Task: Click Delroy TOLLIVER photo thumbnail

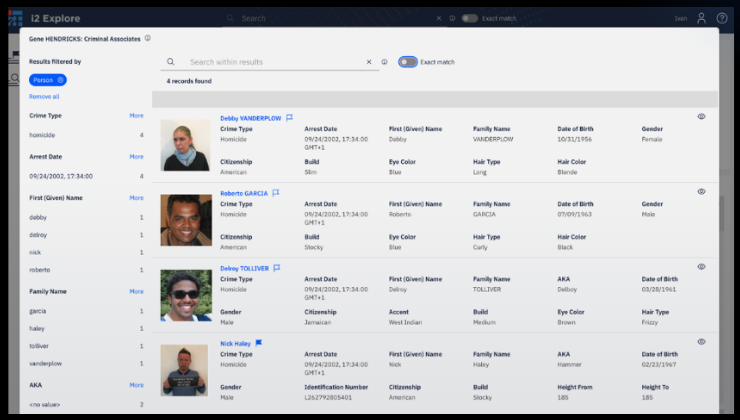Action: [x=186, y=295]
